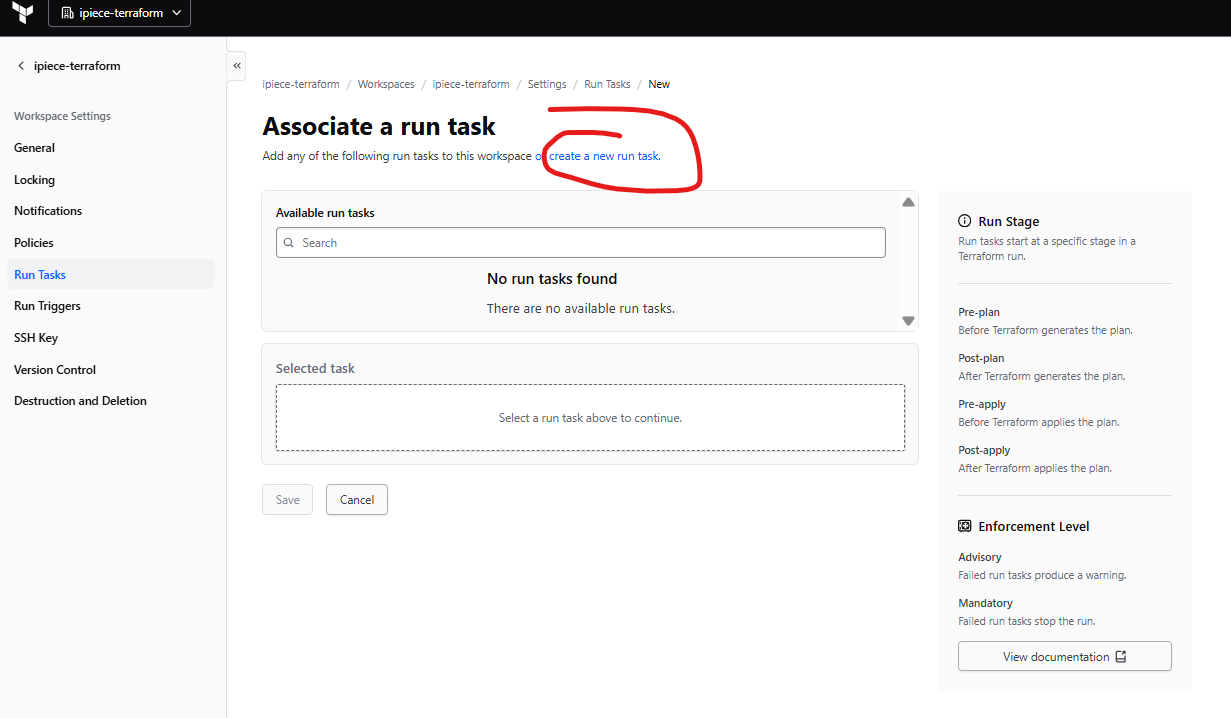
Task: Click the 'Pre-plan' stage label
Action: pos(979,312)
